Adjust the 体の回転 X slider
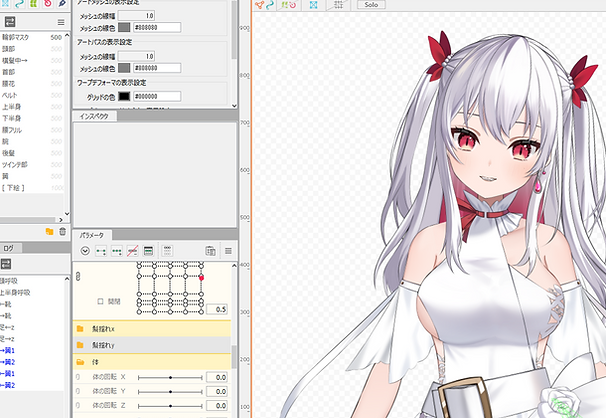This screenshot has height=418, width=606. 170,377
